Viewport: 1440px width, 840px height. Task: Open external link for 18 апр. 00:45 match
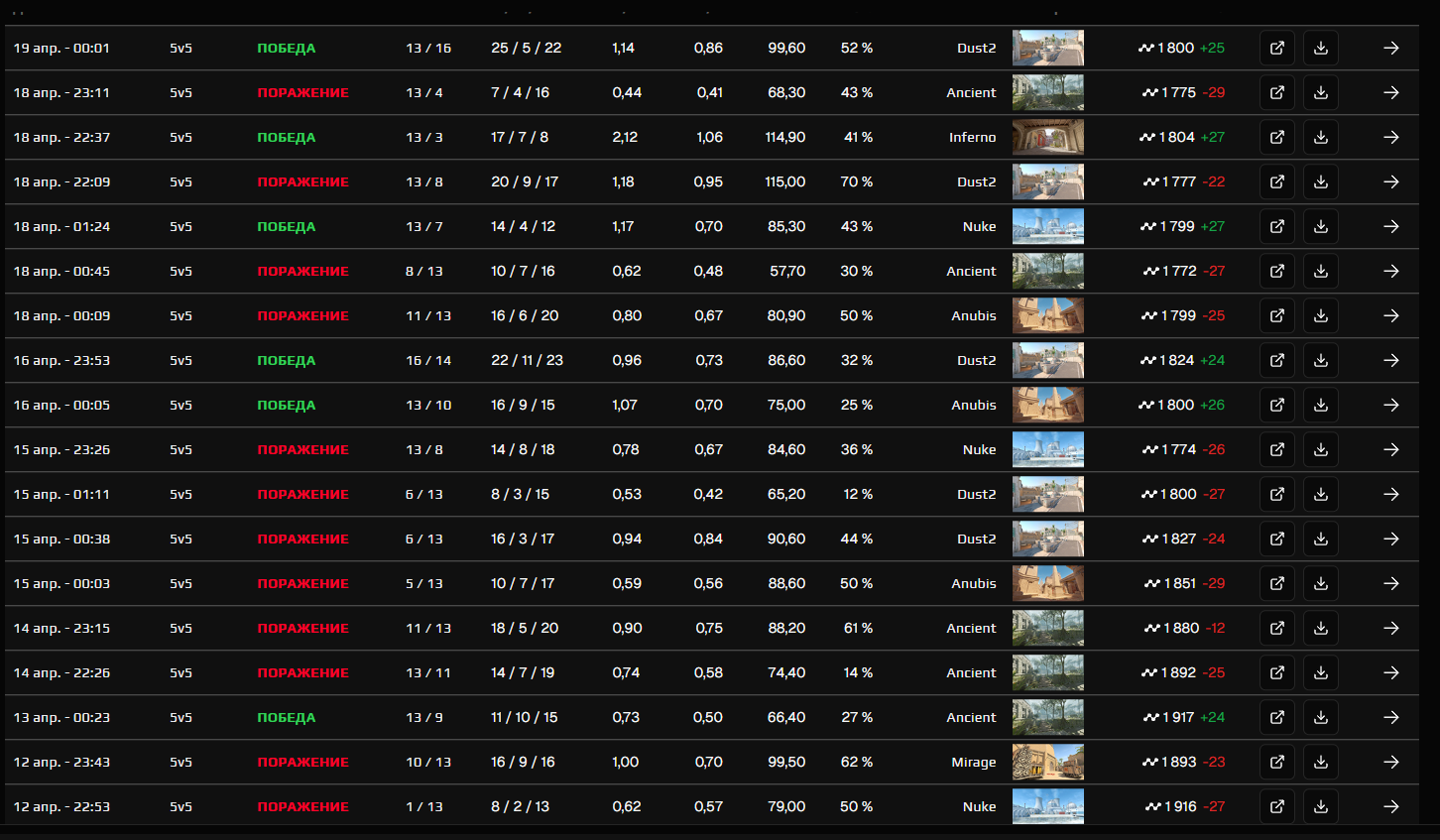[1277, 271]
